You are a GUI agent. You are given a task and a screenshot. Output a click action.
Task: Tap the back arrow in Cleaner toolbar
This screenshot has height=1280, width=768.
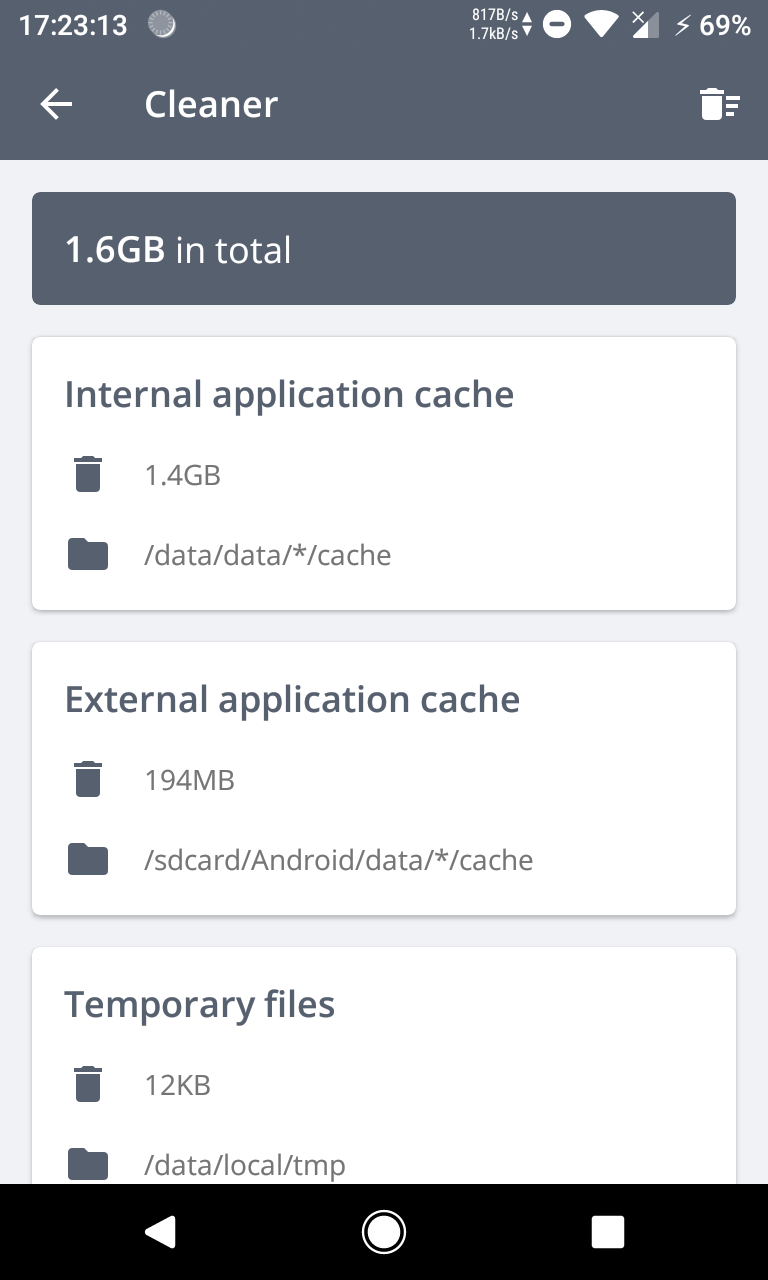click(x=56, y=104)
